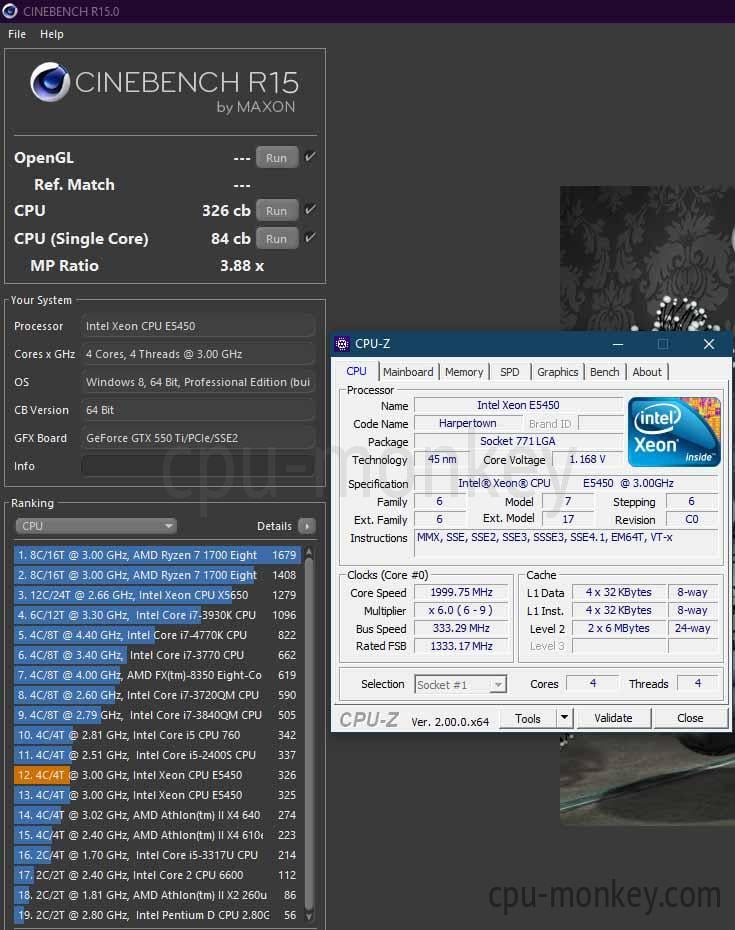
Task: Select ranking row Intel Core i5 CPU 760
Action: pos(157,735)
